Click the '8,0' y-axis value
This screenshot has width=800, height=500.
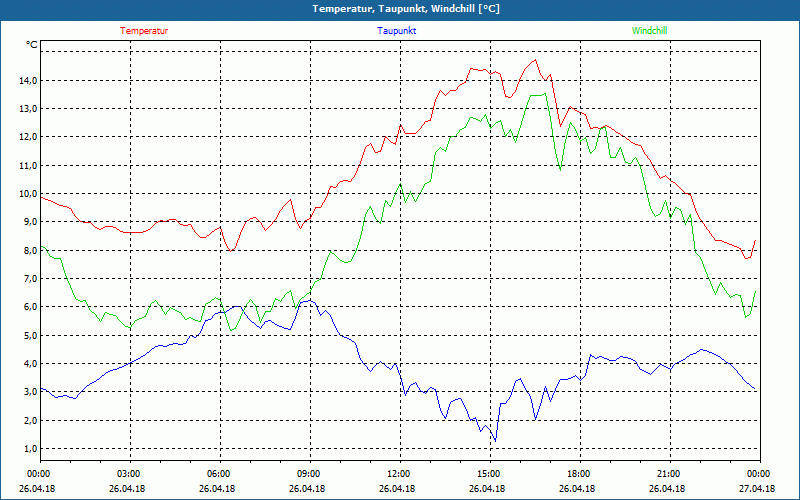click(30, 251)
